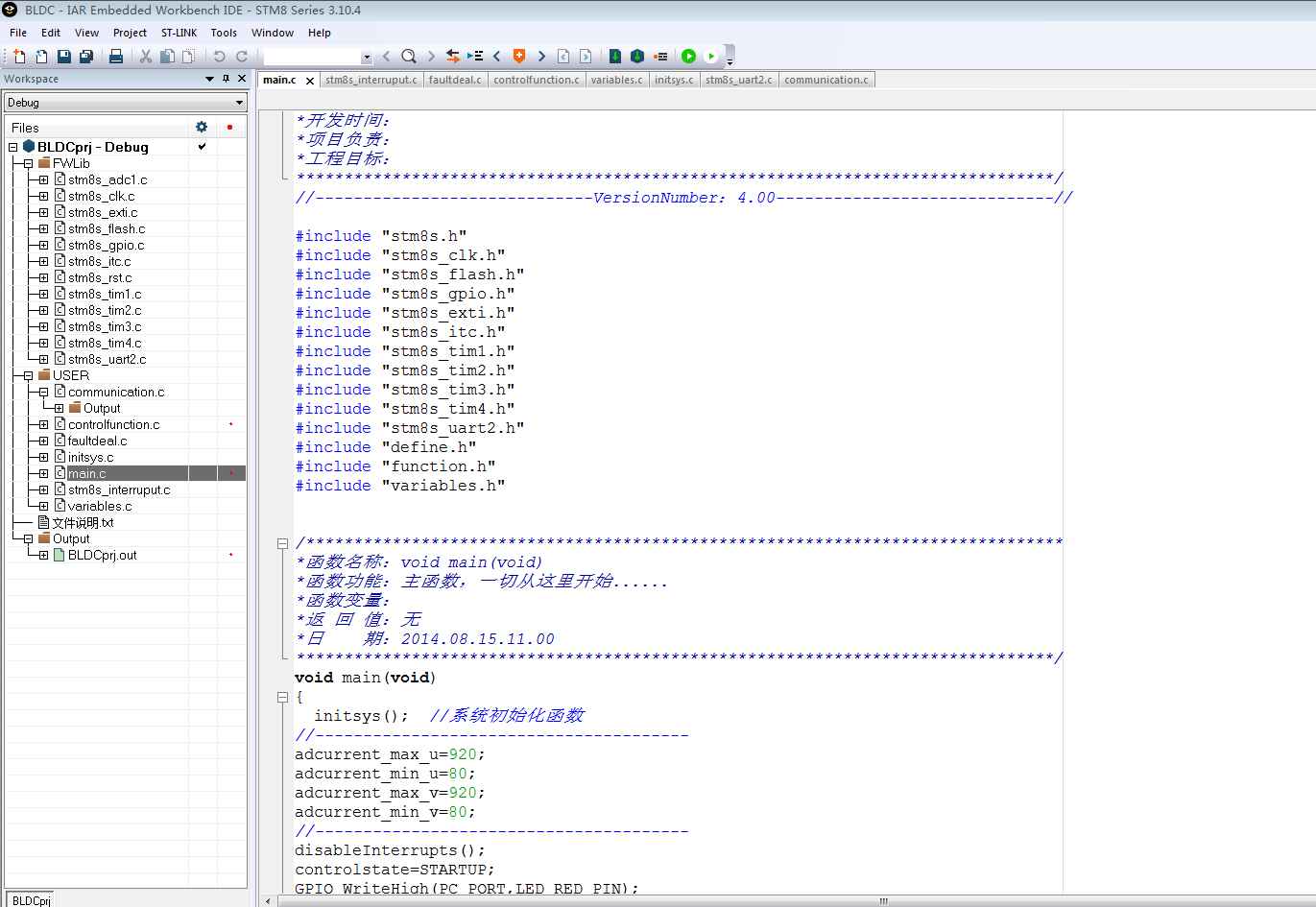Click the Make build icon
This screenshot has height=907, width=1316.
[636, 57]
